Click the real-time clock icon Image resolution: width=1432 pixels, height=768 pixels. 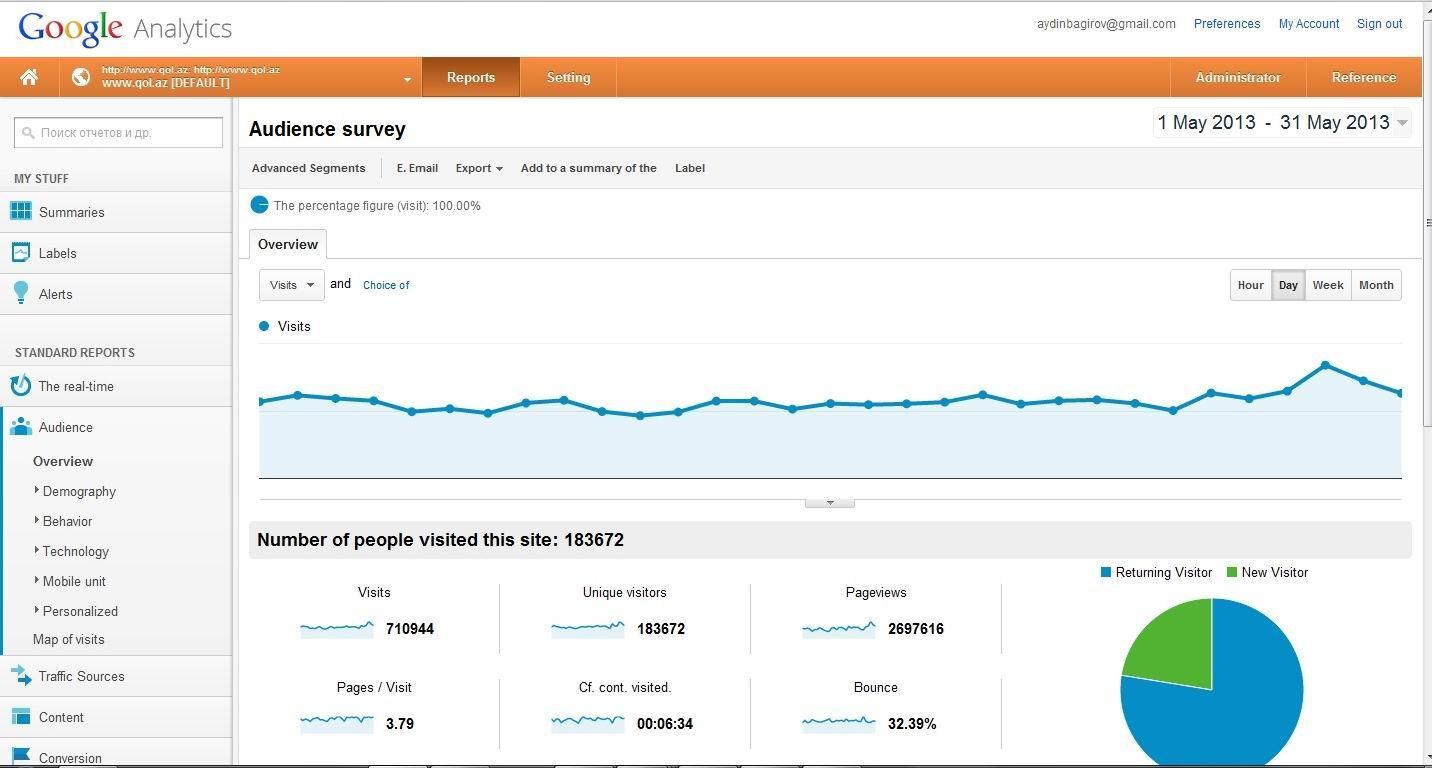tap(21, 386)
